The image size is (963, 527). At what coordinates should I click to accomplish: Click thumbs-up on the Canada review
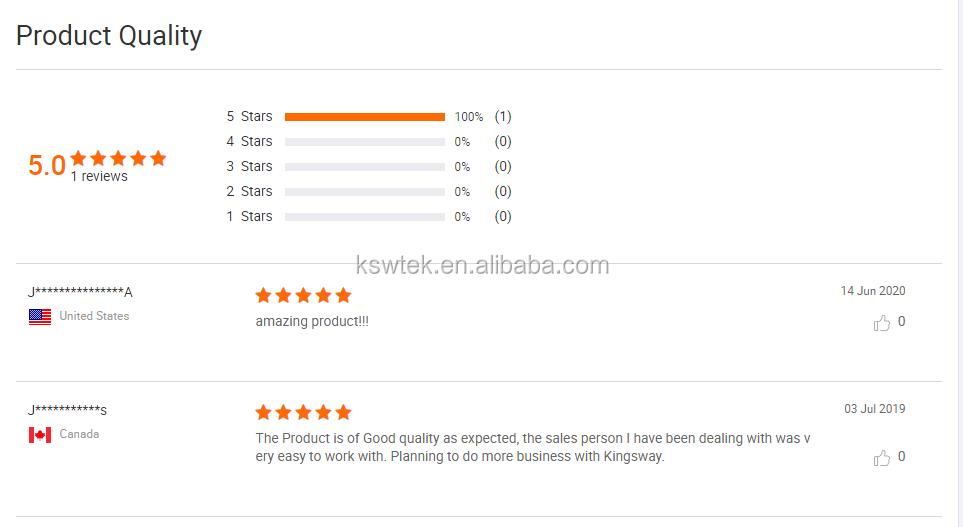point(881,458)
